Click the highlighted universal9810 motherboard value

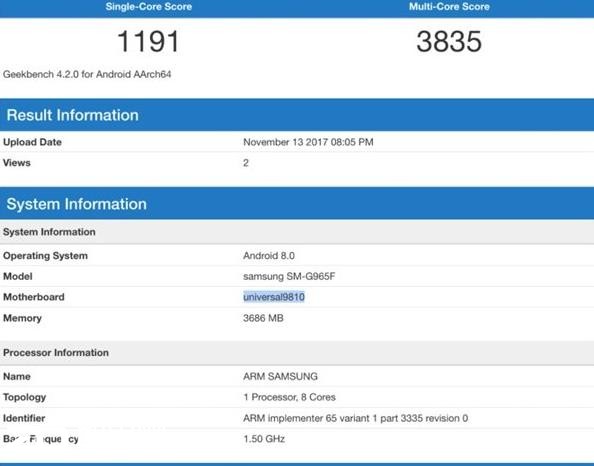(274, 297)
